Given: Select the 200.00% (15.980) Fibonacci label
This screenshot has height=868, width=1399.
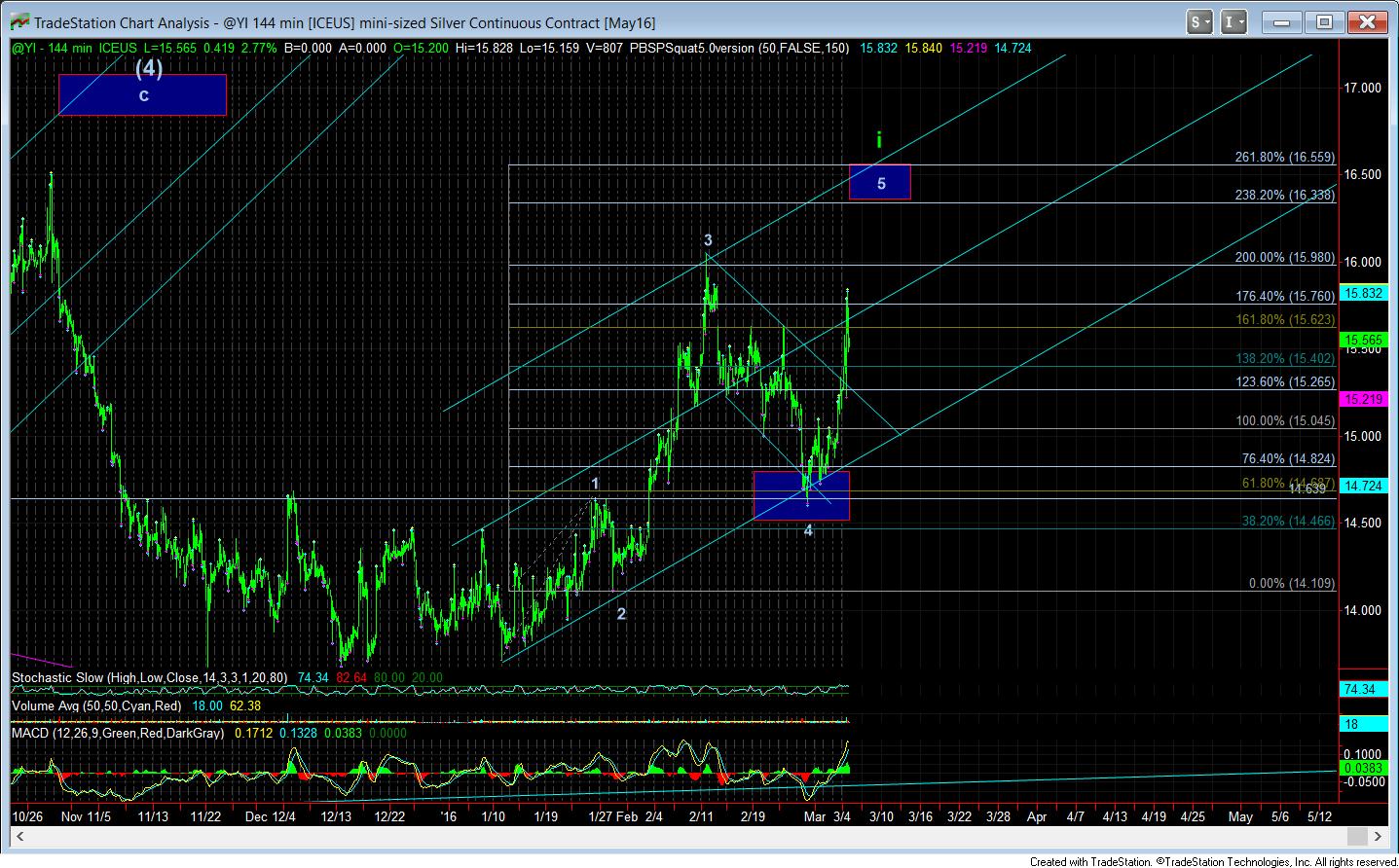Looking at the screenshot, I should 1284,257.
